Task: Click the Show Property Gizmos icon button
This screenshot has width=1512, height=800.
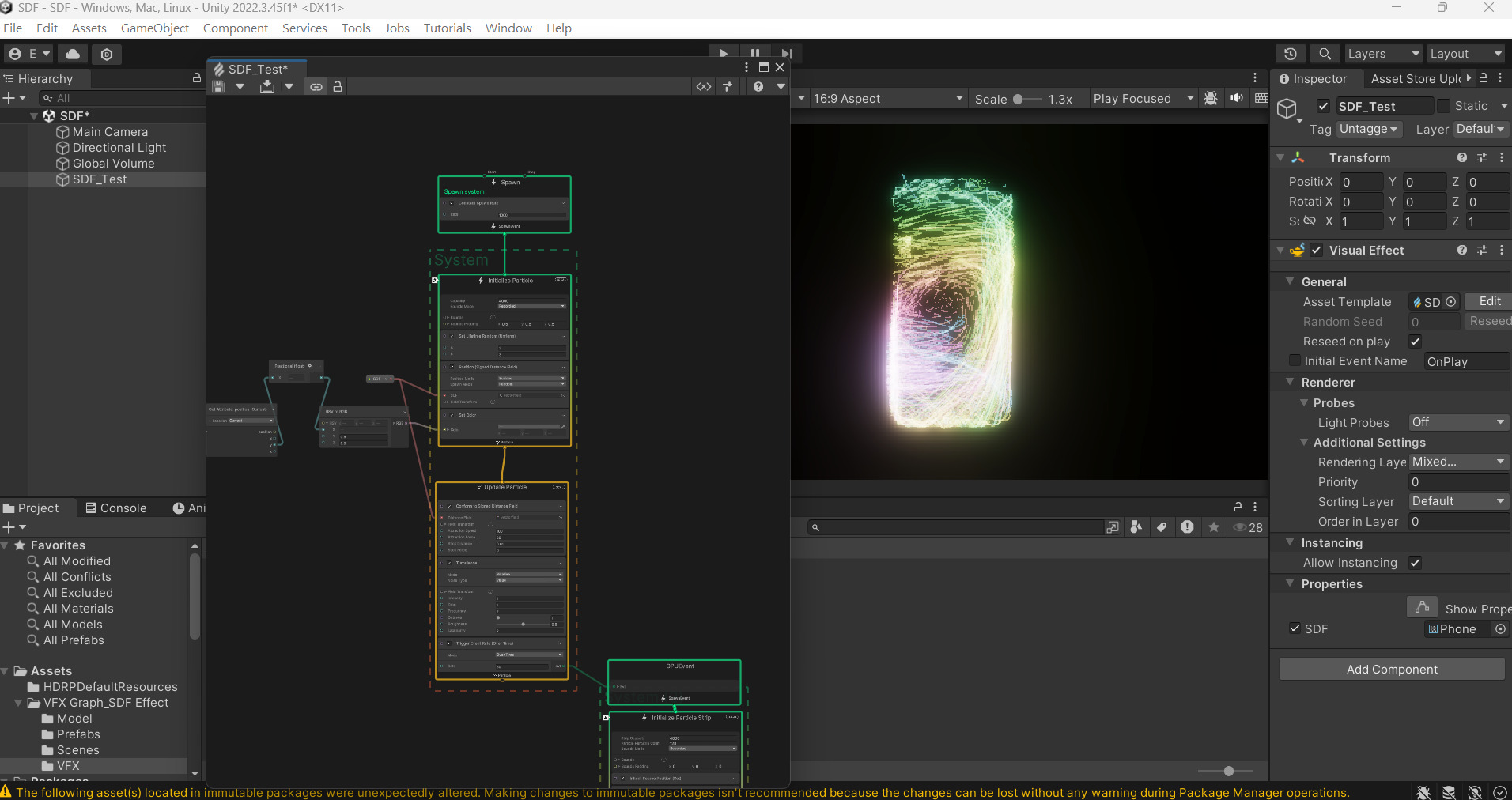Action: coord(1422,607)
